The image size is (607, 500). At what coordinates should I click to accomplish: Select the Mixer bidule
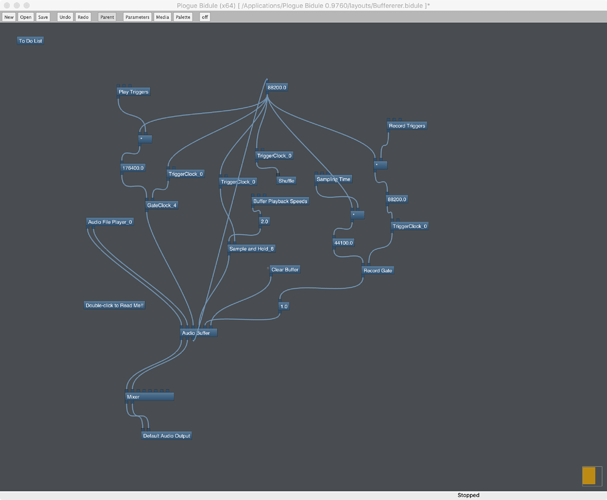149,397
